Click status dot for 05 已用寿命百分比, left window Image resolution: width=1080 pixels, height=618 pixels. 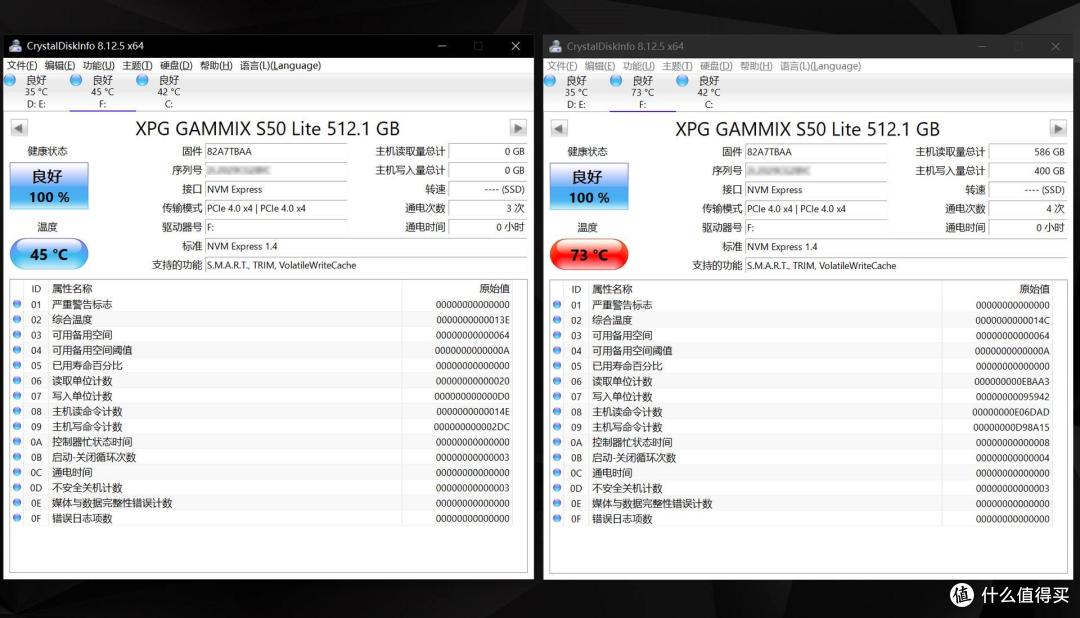(17, 365)
